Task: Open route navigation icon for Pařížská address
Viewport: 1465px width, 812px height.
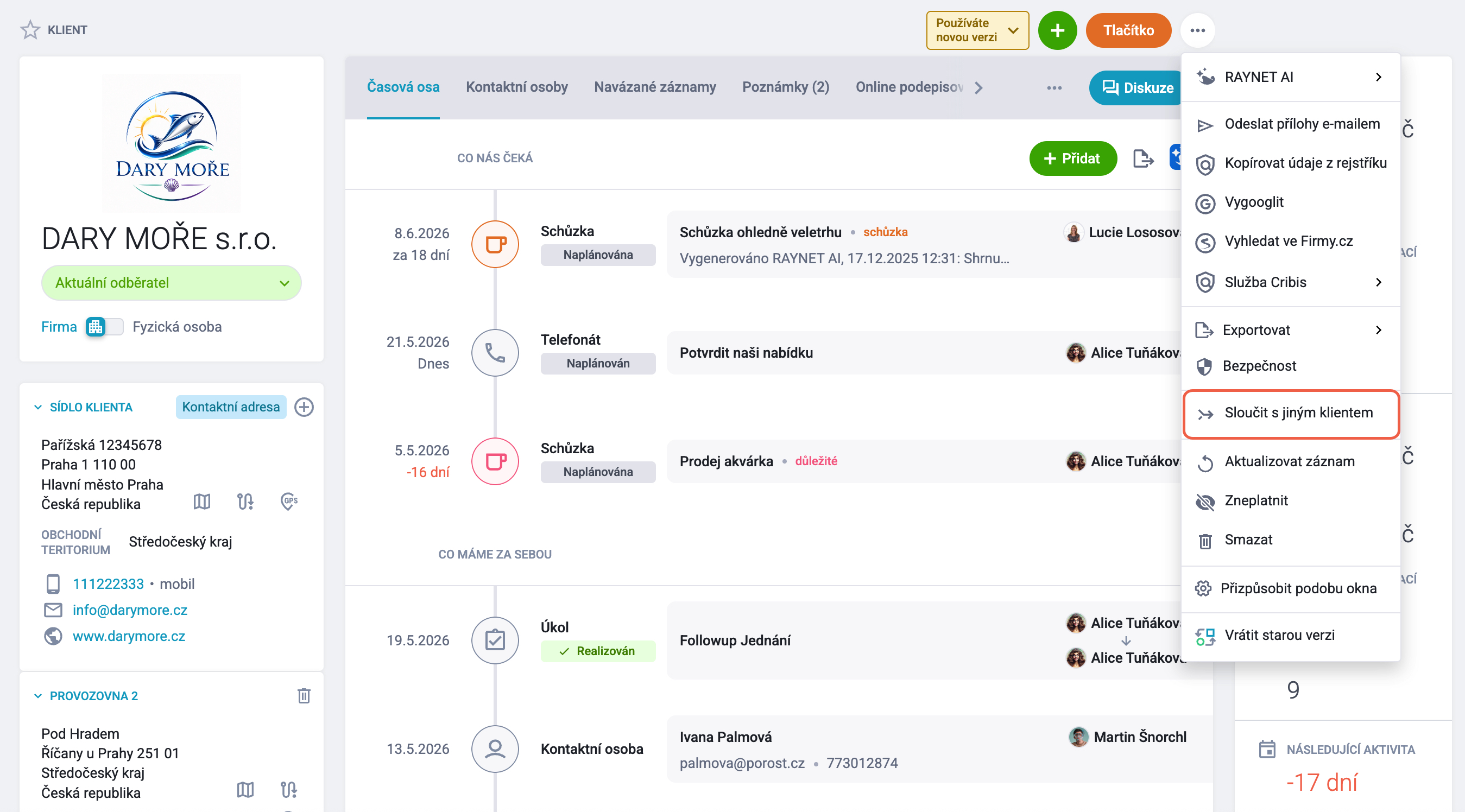Action: pyautogui.click(x=245, y=502)
